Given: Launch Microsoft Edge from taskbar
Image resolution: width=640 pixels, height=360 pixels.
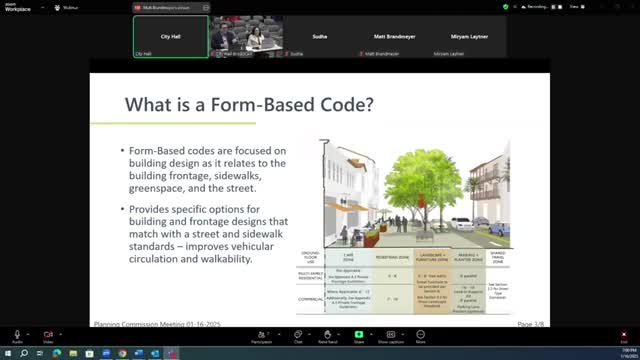Looking at the screenshot, I should (57, 353).
